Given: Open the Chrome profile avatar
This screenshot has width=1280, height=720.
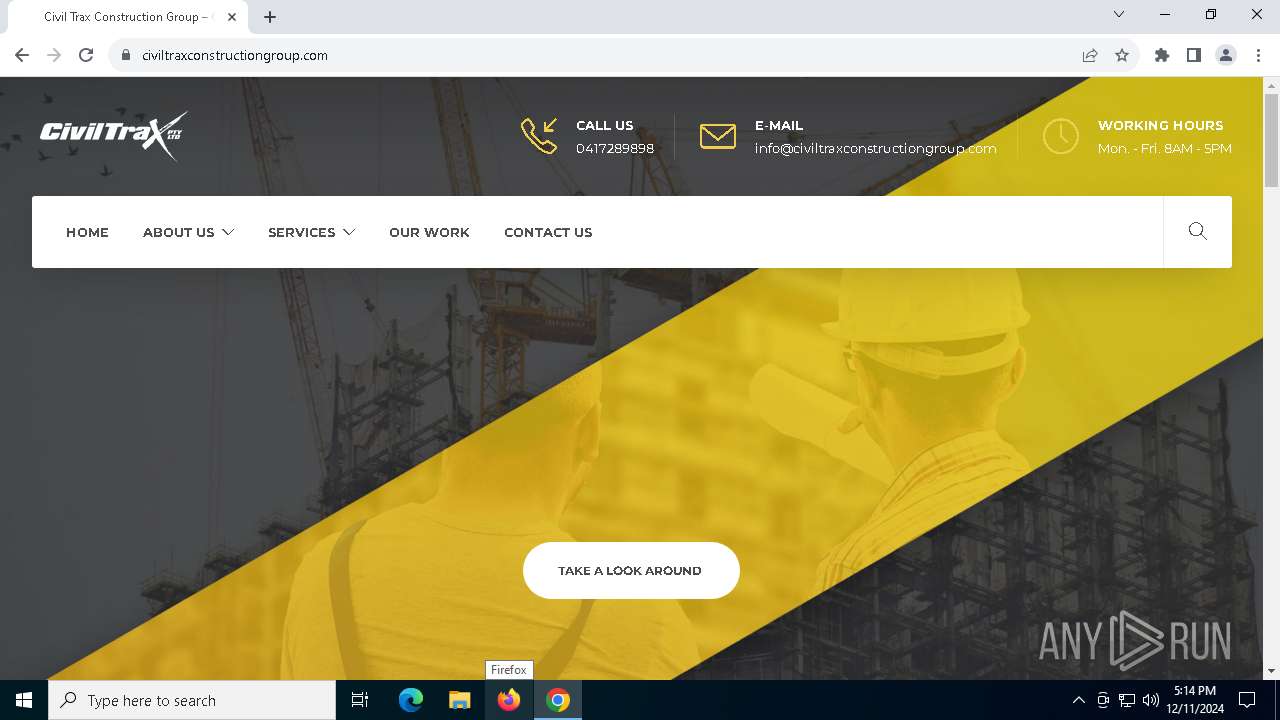Looking at the screenshot, I should pyautogui.click(x=1226, y=55).
